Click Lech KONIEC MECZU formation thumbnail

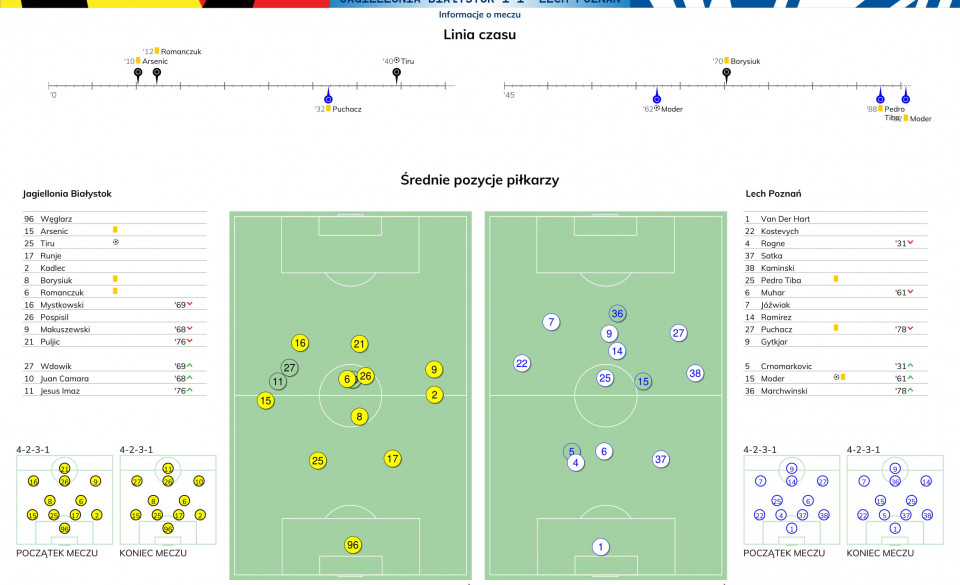click(895, 500)
